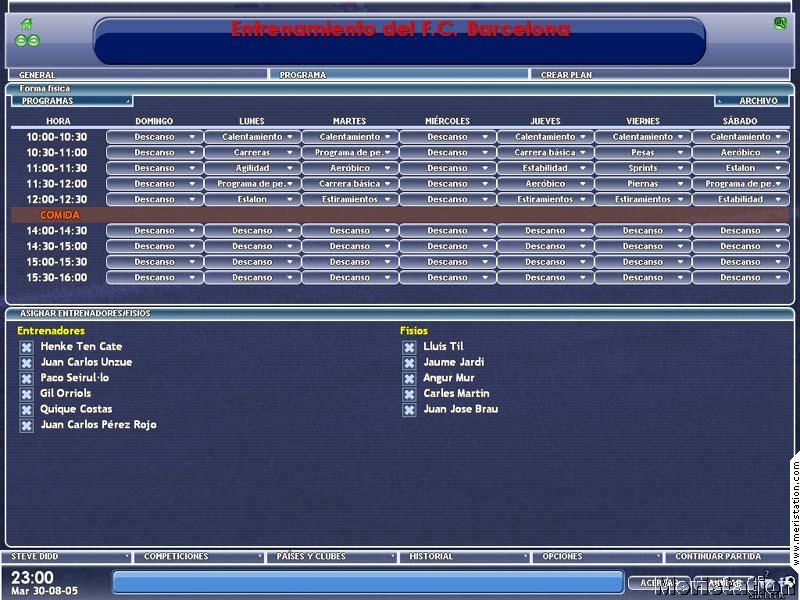800x600 pixels.
Task: Toggle Quique Costas checkbox
Action: [x=27, y=410]
